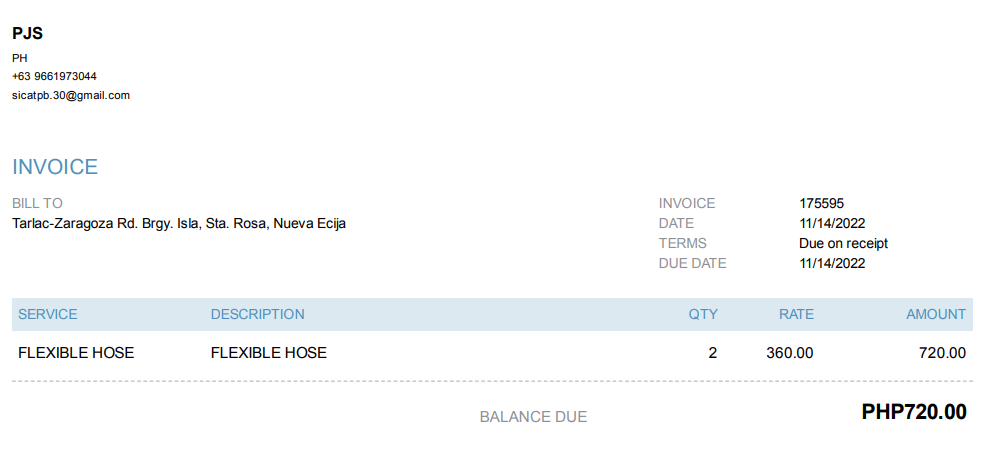Click the phone number +63 9661973044
Screen dimensions: 998x453
pyautogui.click(x=54, y=76)
